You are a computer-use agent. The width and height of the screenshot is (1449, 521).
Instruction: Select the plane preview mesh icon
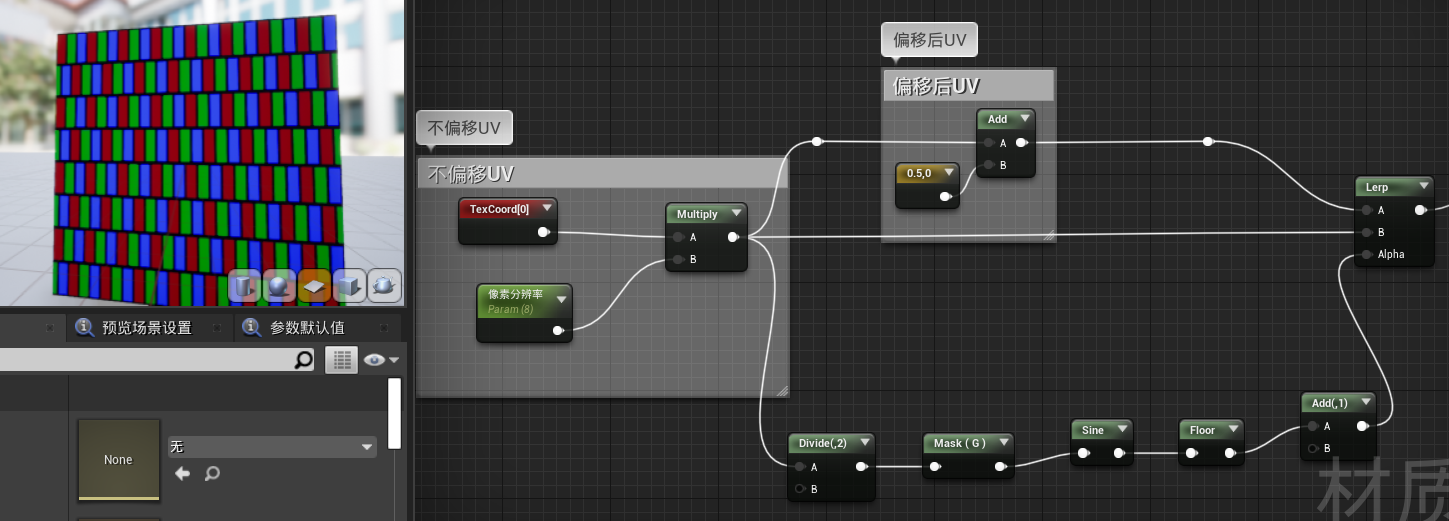(315, 286)
